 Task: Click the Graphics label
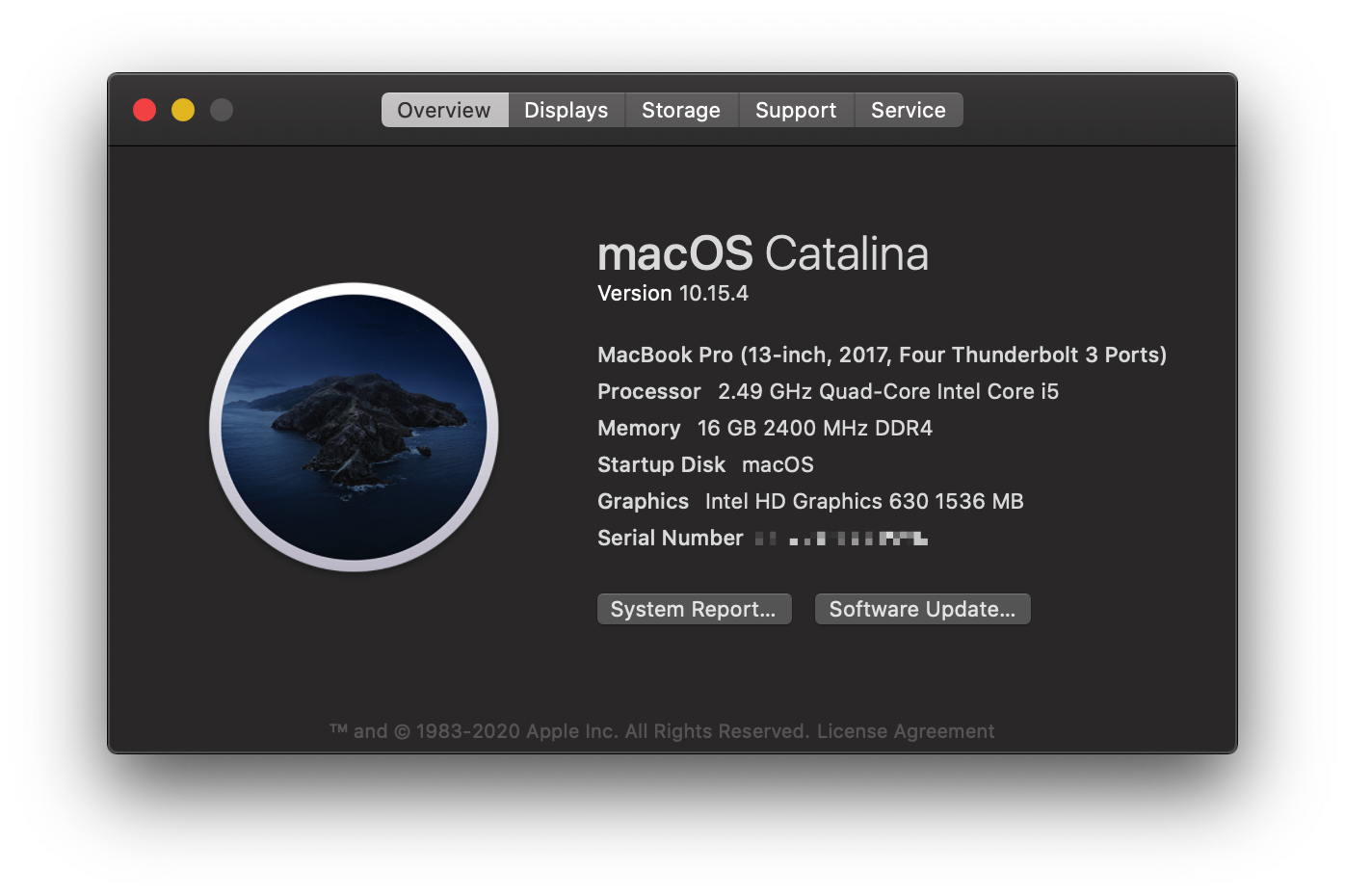click(643, 502)
